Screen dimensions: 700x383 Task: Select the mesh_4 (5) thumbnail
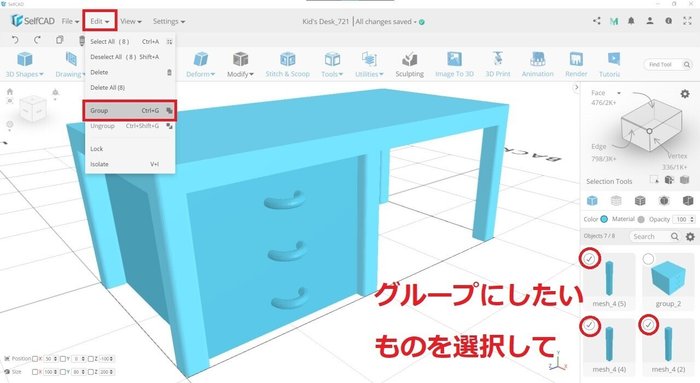(609, 279)
